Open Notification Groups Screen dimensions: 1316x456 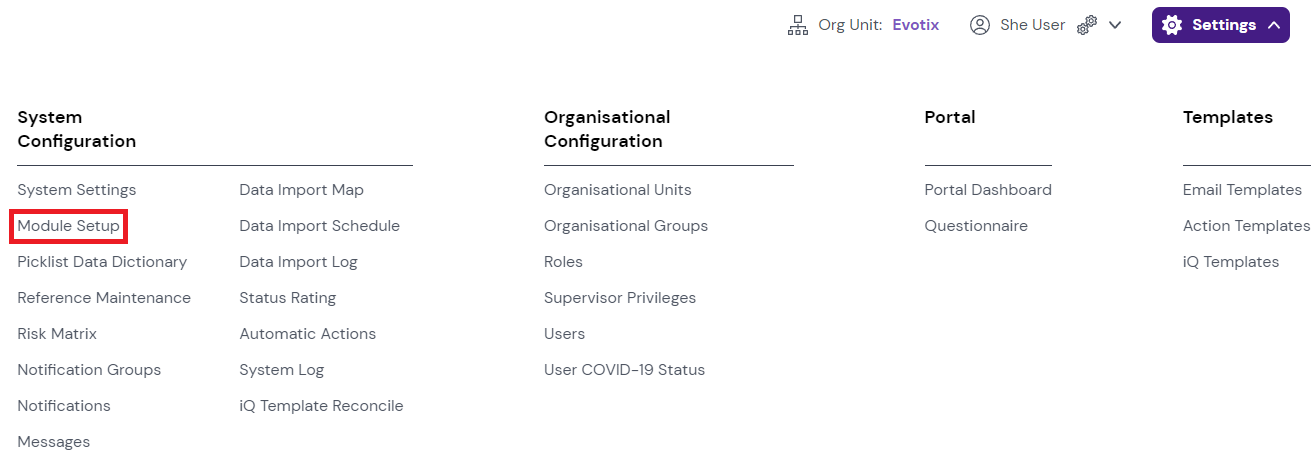coord(89,370)
